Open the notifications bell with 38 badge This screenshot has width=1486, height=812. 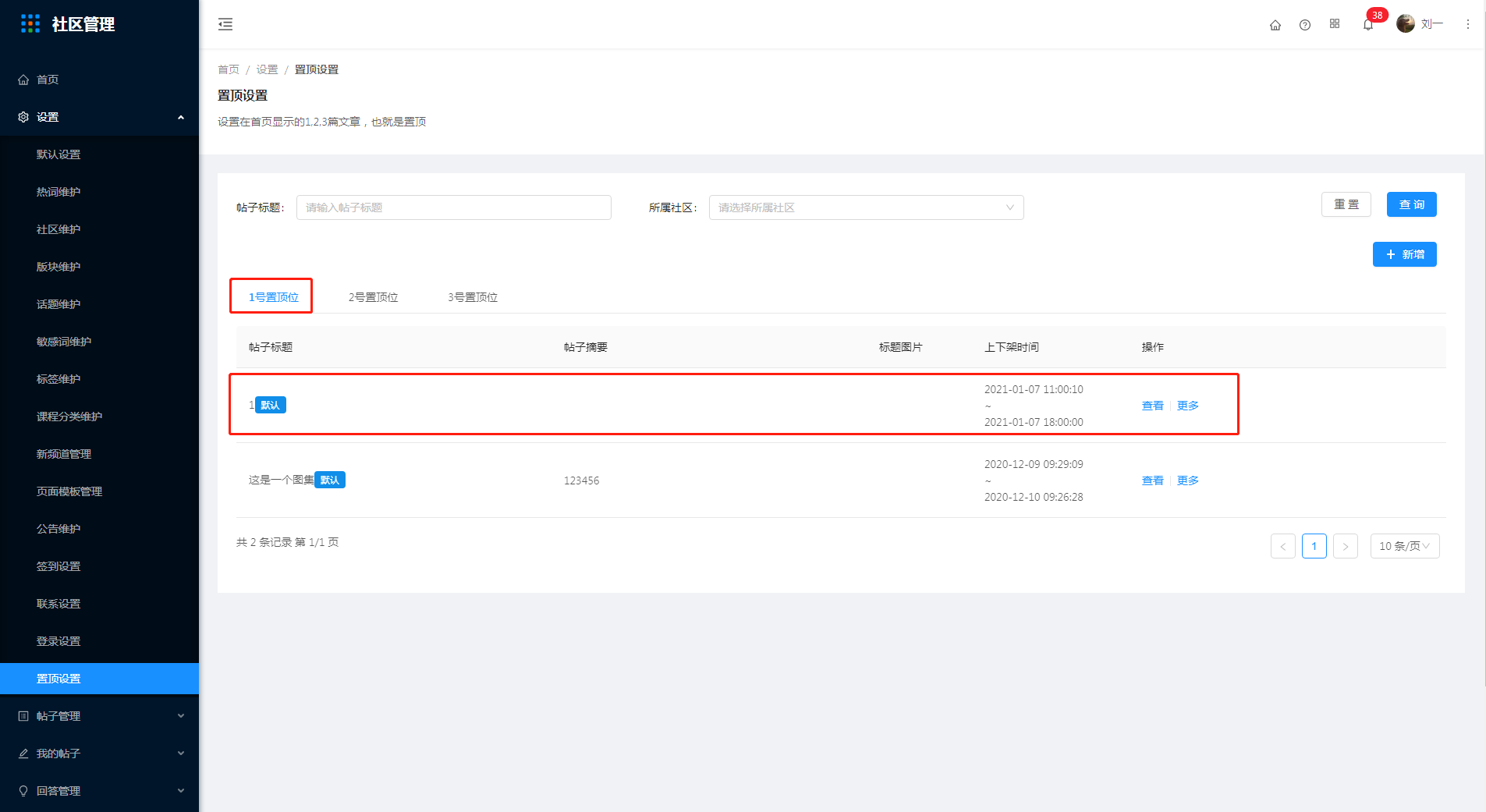coord(1368,25)
